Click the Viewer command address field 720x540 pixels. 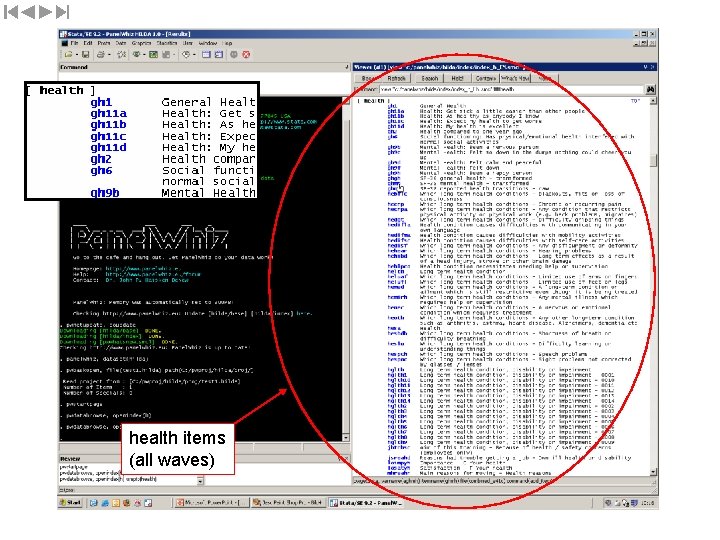tap(511, 90)
